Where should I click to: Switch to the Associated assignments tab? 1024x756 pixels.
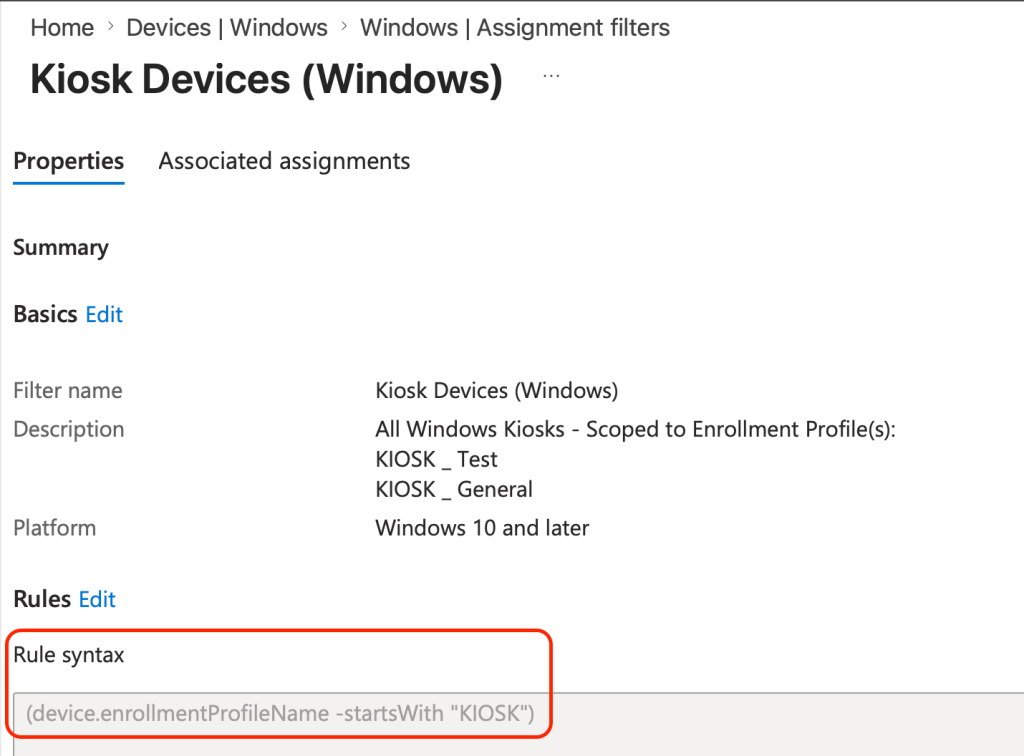pyautogui.click(x=284, y=161)
